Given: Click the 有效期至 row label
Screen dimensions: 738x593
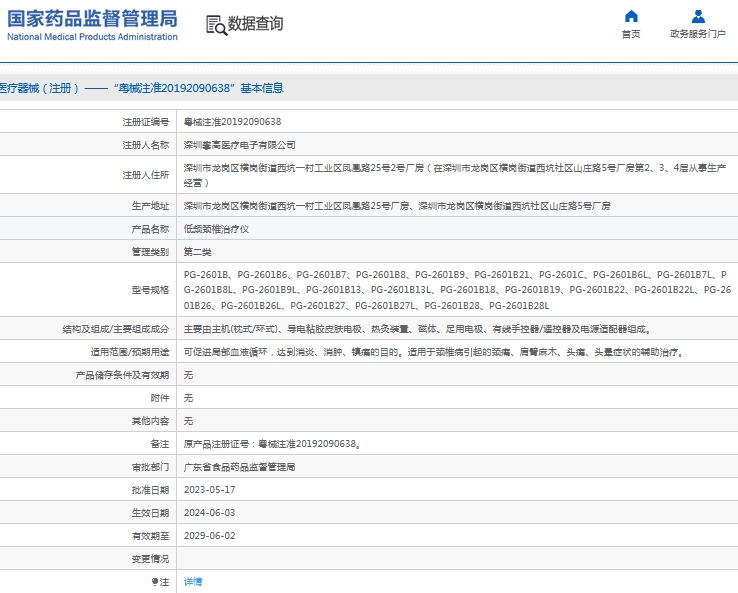Looking at the screenshot, I should pos(150,536).
